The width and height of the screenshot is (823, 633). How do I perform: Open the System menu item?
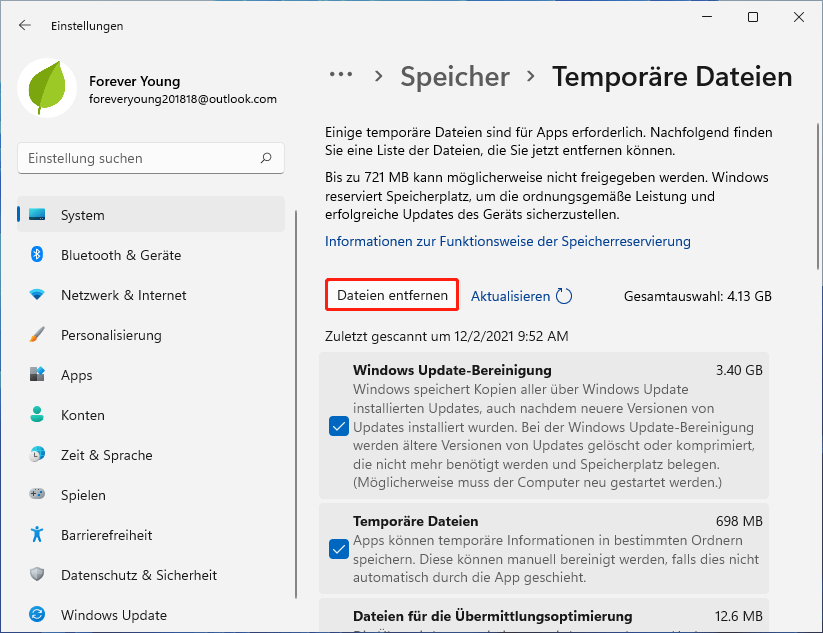point(151,214)
